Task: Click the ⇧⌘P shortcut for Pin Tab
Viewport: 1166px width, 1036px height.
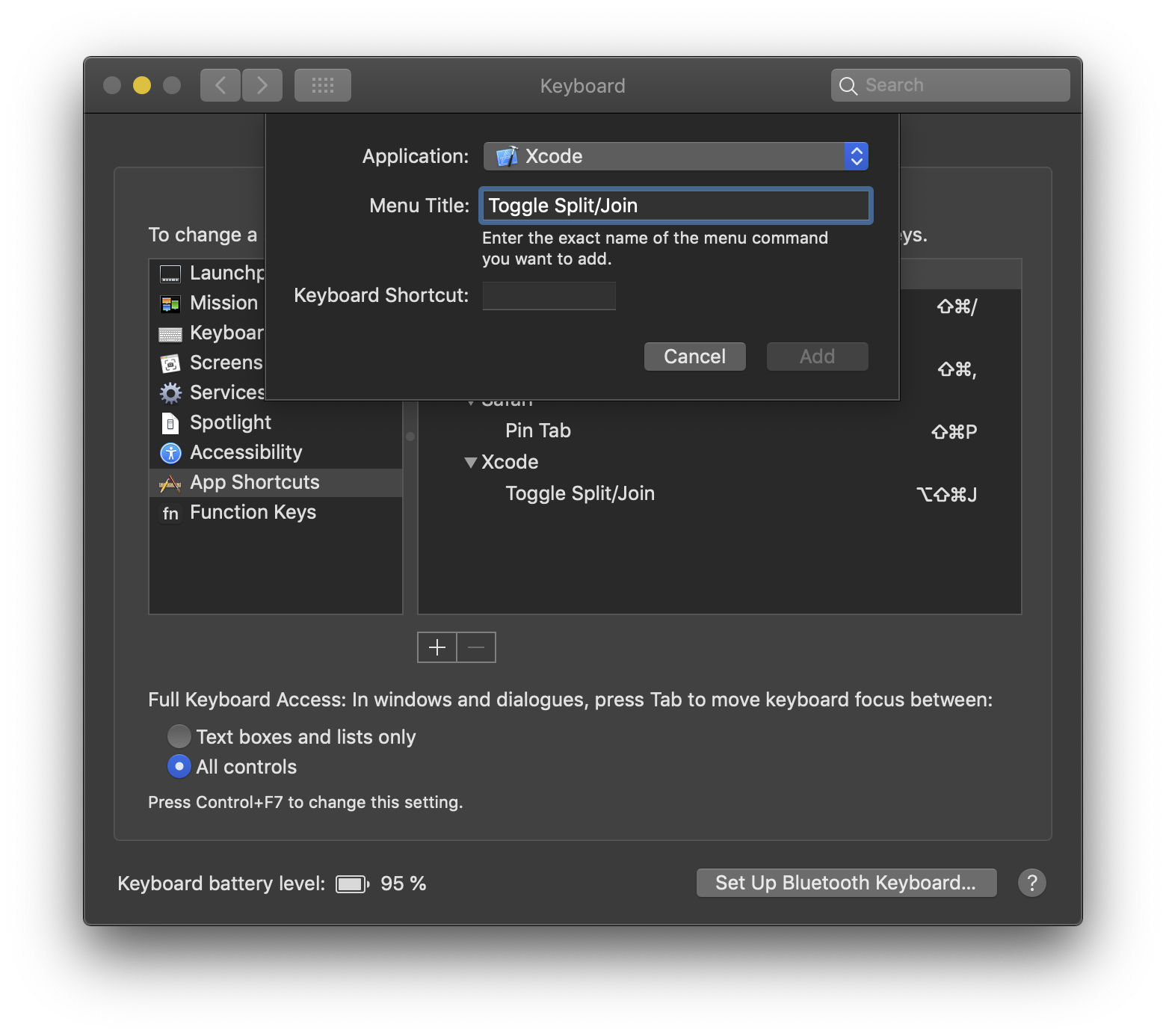Action: tap(954, 432)
